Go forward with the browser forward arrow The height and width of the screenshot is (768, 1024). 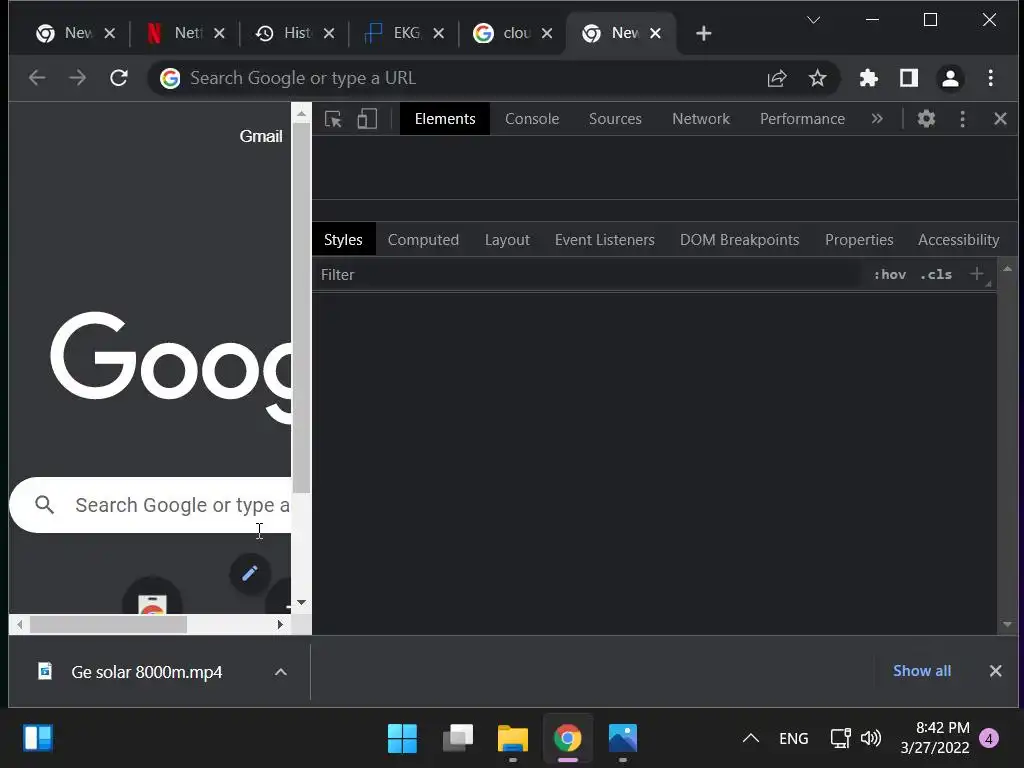78,78
